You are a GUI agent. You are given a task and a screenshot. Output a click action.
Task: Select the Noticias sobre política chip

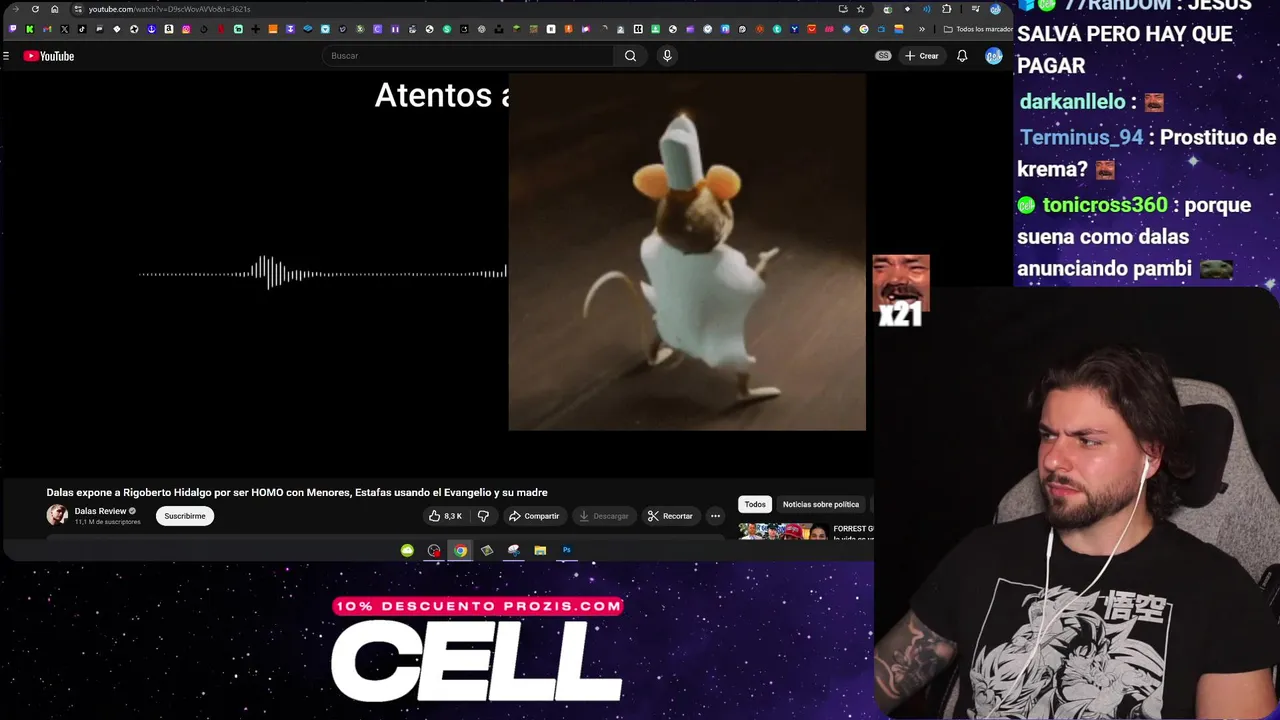pyautogui.click(x=821, y=504)
